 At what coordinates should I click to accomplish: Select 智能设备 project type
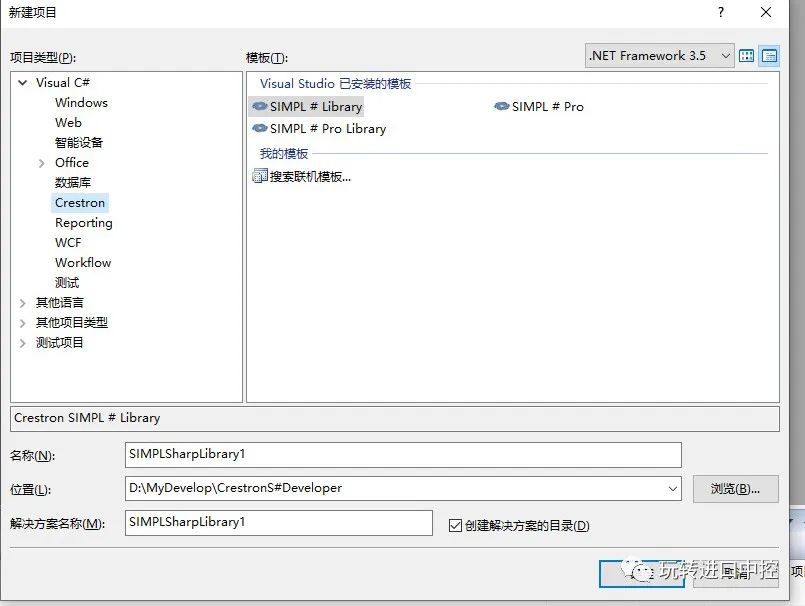click(x=79, y=142)
